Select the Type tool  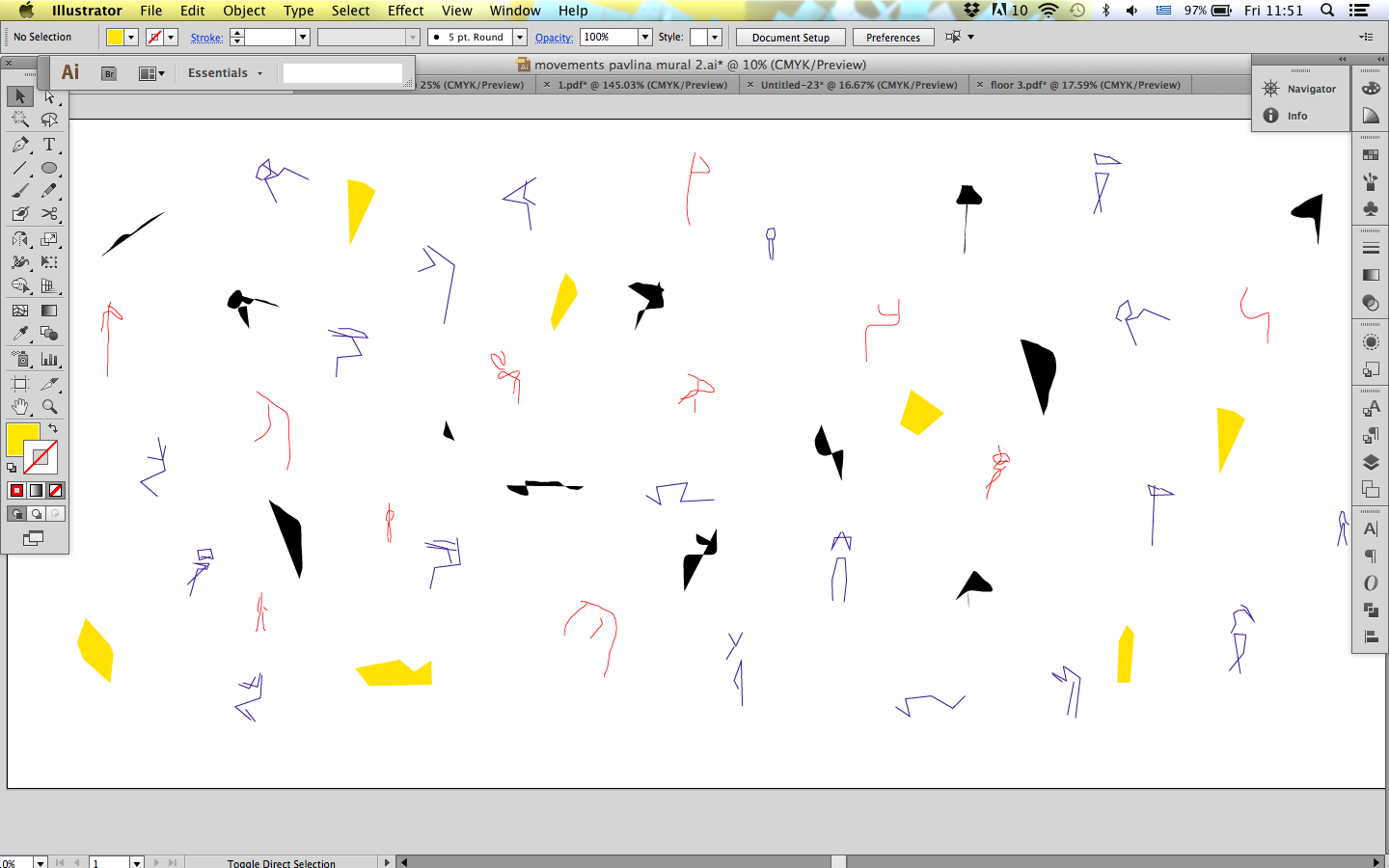pos(49,145)
